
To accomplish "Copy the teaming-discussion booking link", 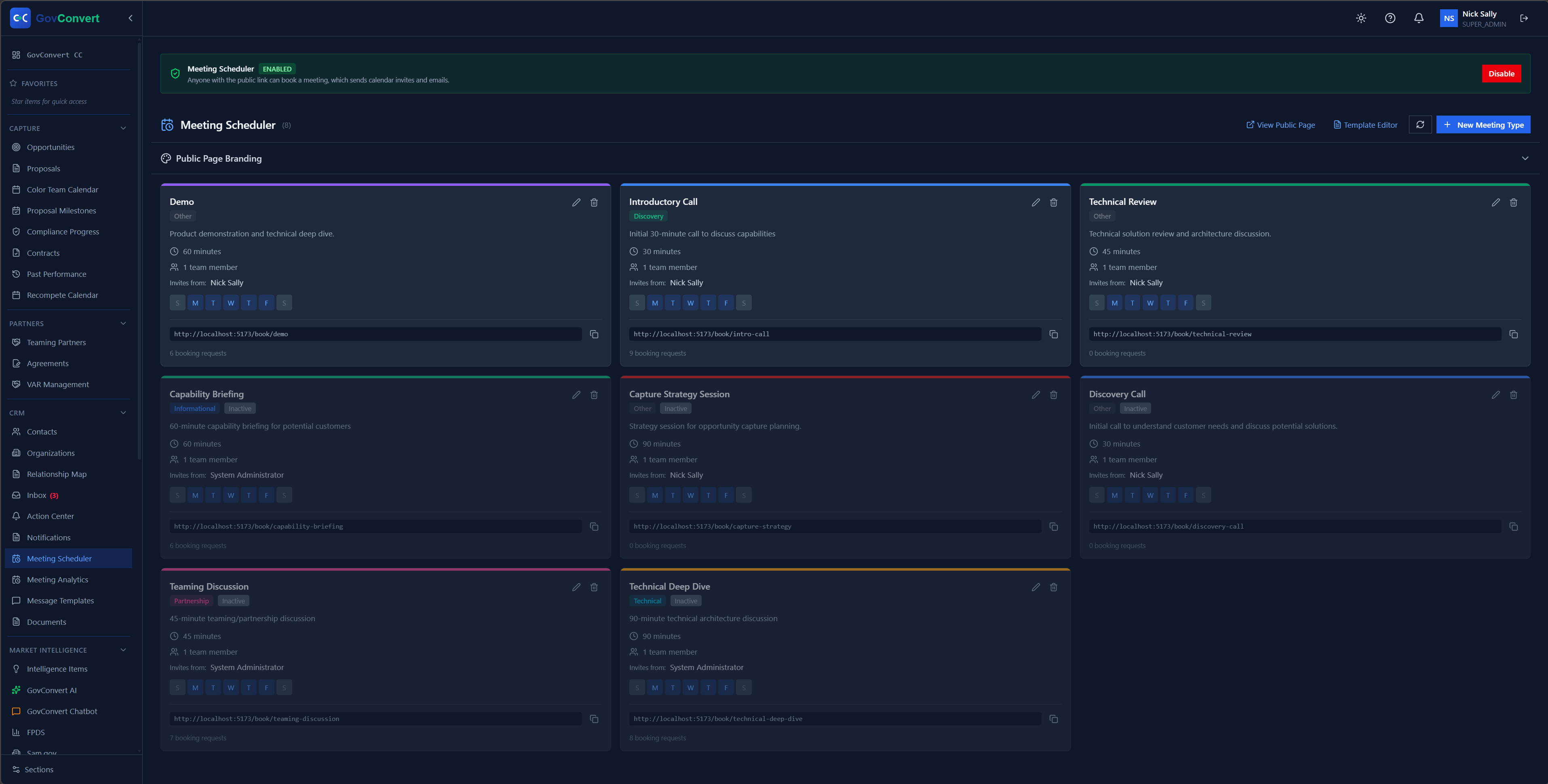I will pyautogui.click(x=594, y=719).
